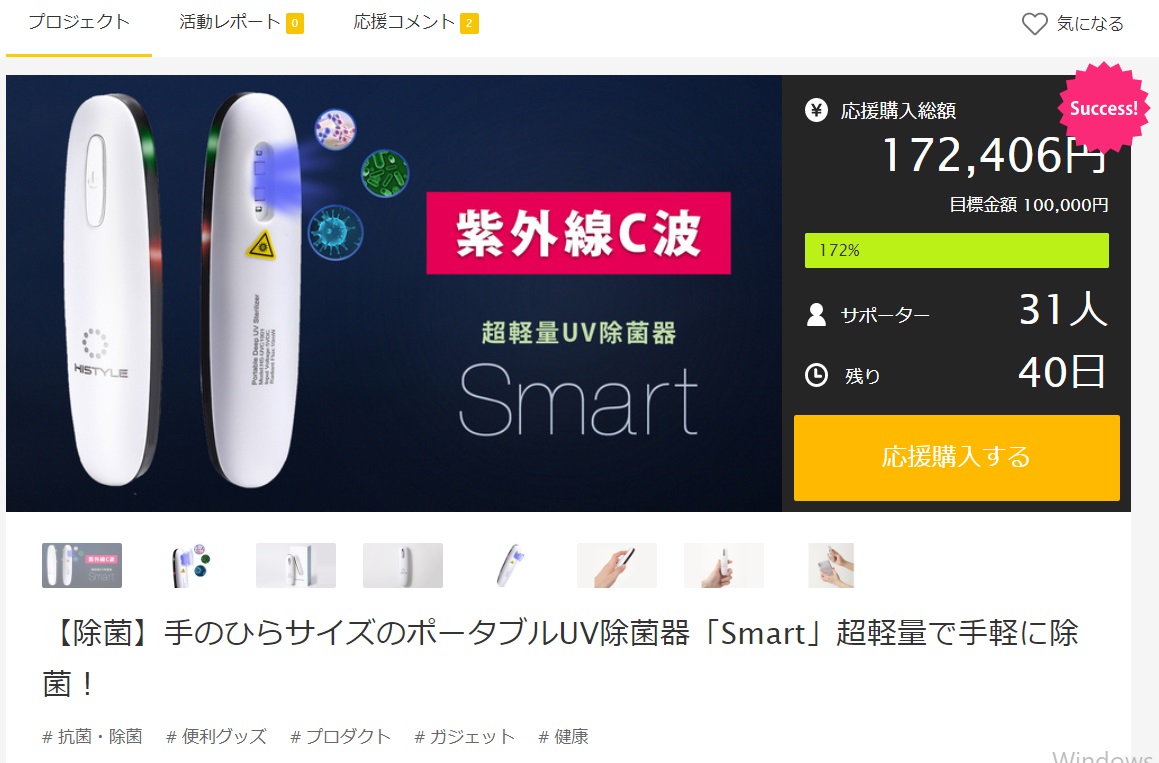This screenshot has width=1159, height=763.
Task: Open the # ガジェット tag
Action: click(464, 736)
